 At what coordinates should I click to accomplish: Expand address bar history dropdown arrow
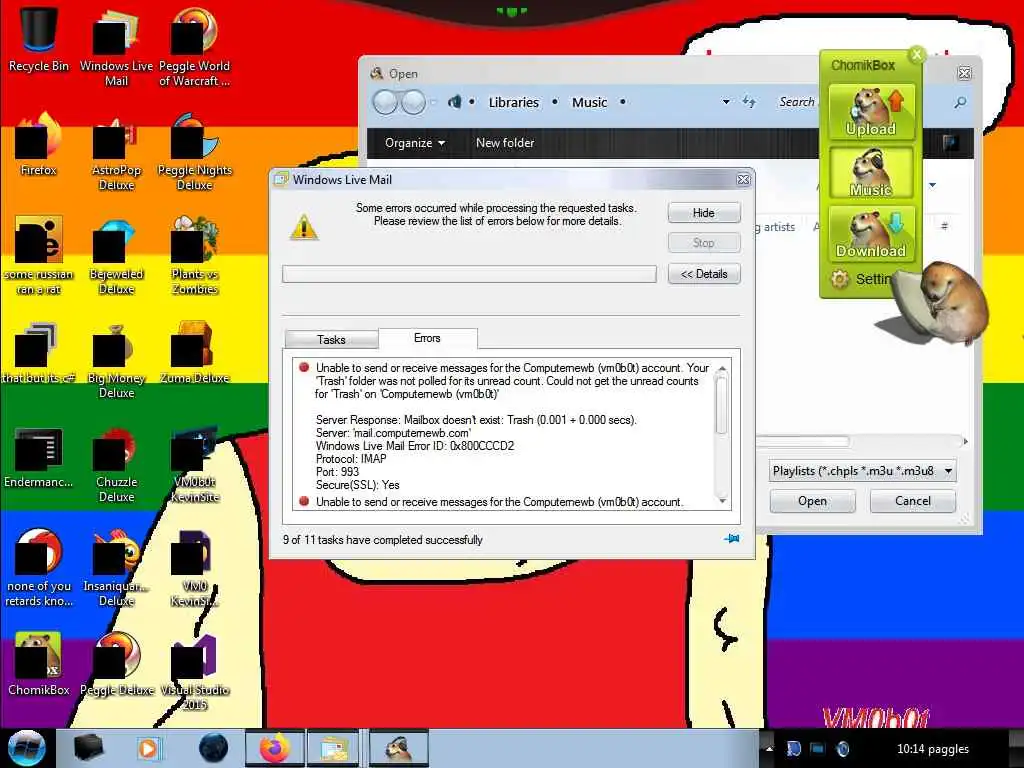726,103
